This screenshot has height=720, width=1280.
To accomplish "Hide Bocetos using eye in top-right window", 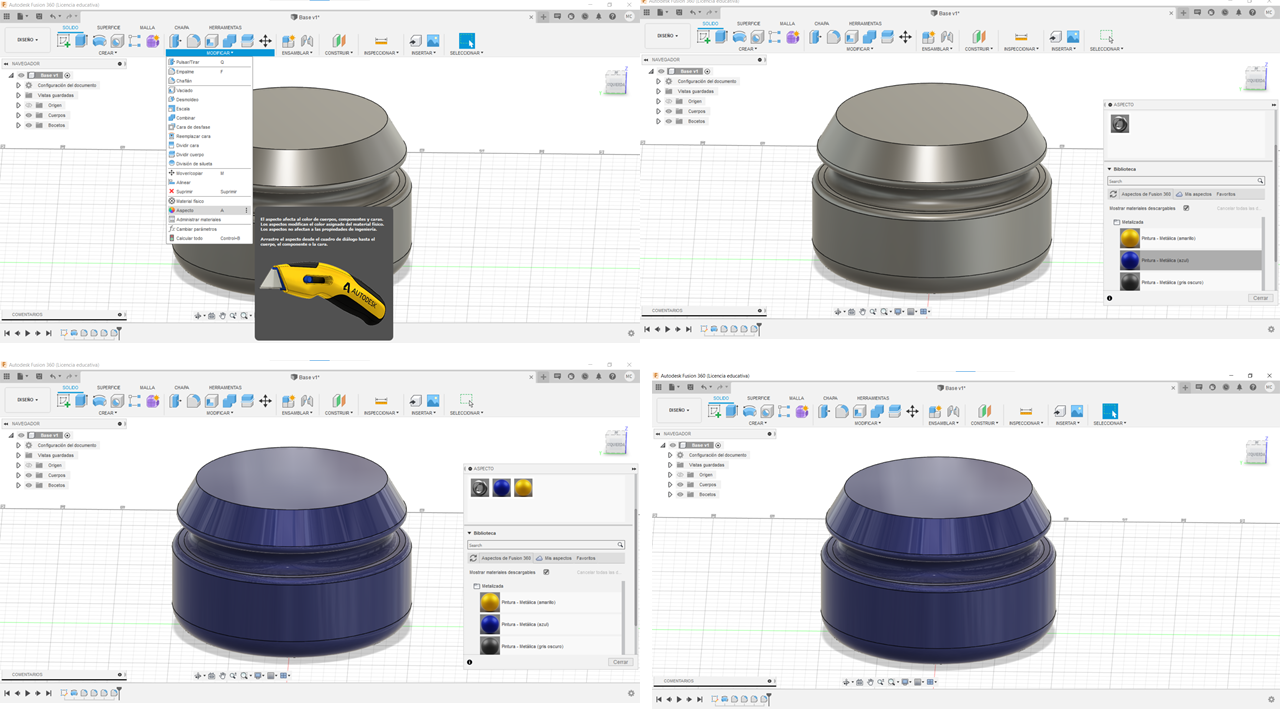I will (x=668, y=121).
